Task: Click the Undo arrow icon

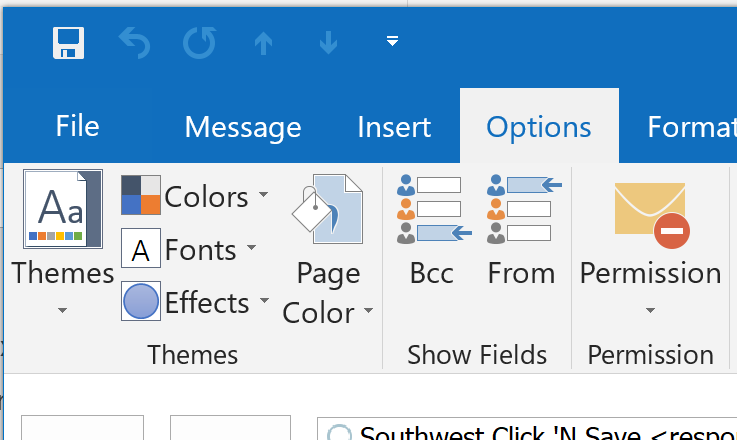Action: click(x=134, y=42)
